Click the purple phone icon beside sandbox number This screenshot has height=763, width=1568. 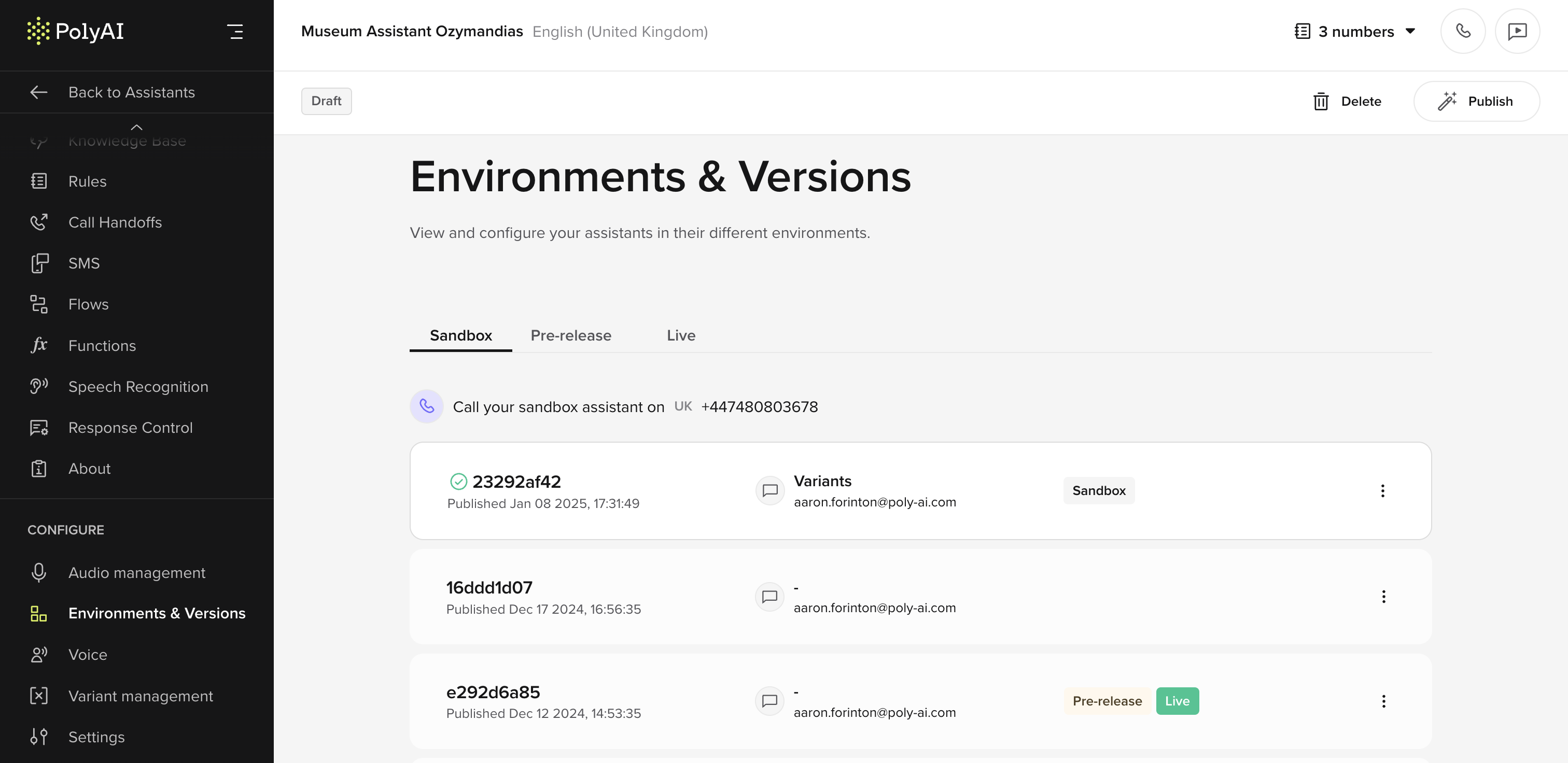(427, 406)
